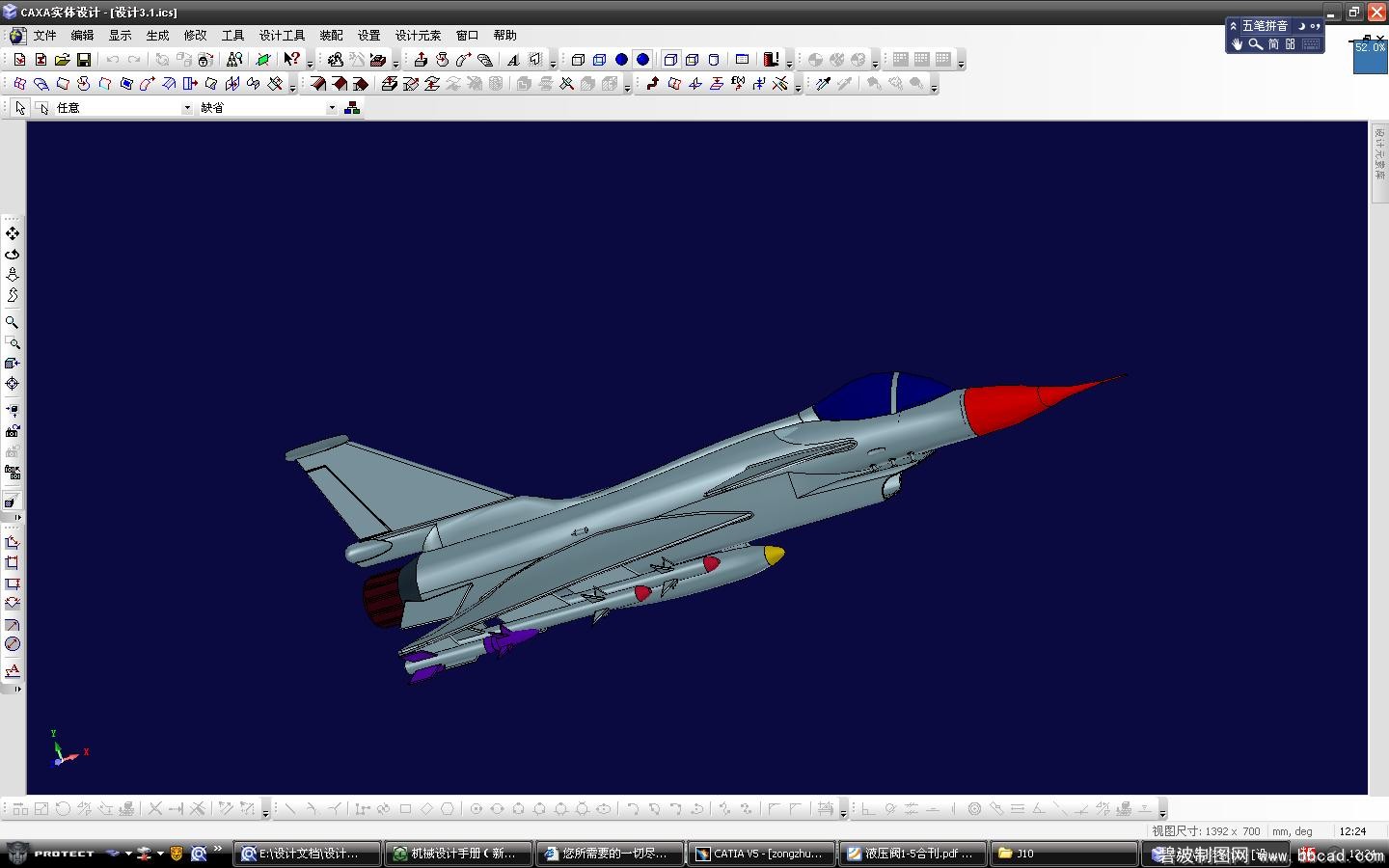This screenshot has width=1389, height=868.
Task: Click the eyedropper pick tool icon
Action: [824, 84]
